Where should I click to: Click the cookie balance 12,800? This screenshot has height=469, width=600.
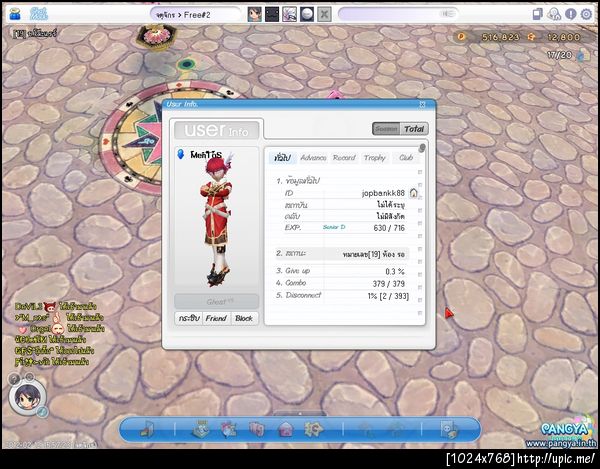[x=564, y=37]
